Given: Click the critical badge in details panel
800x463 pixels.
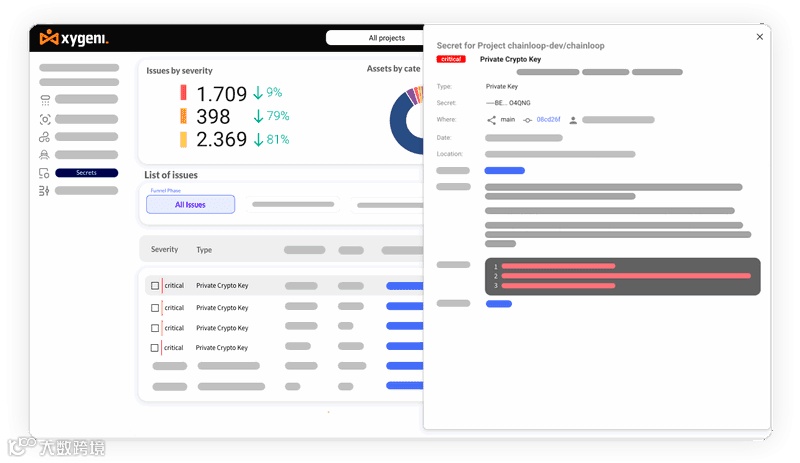Looking at the screenshot, I should 451,59.
